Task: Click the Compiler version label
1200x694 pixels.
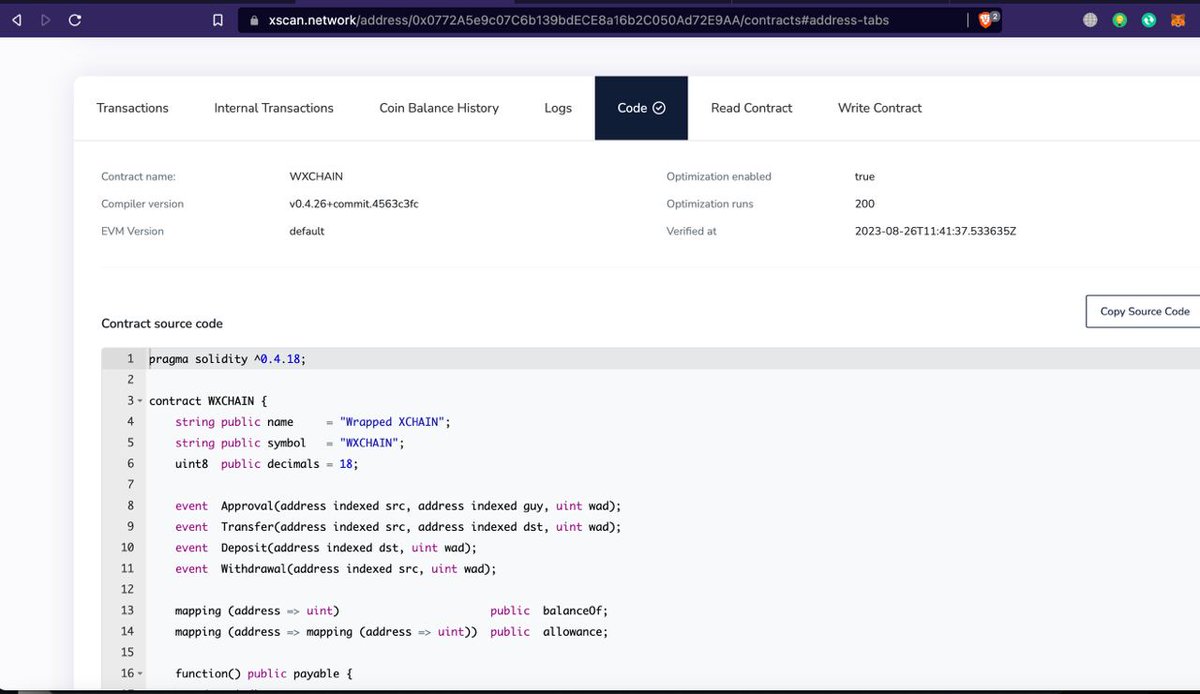Action: [x=143, y=204]
